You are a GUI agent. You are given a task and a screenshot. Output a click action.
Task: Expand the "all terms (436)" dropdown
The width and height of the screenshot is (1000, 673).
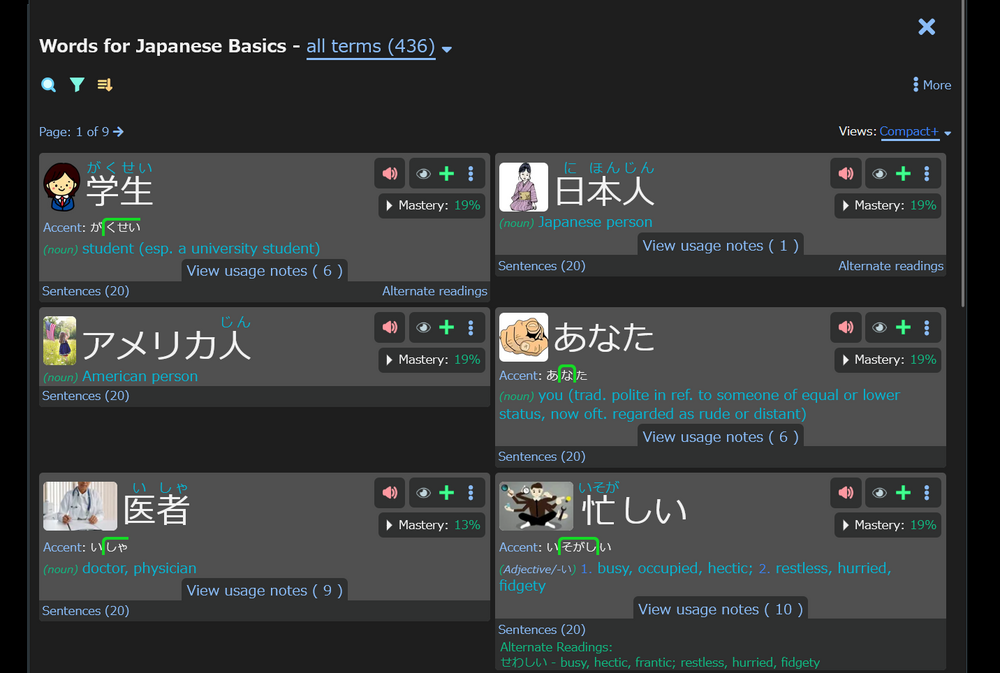(371, 46)
